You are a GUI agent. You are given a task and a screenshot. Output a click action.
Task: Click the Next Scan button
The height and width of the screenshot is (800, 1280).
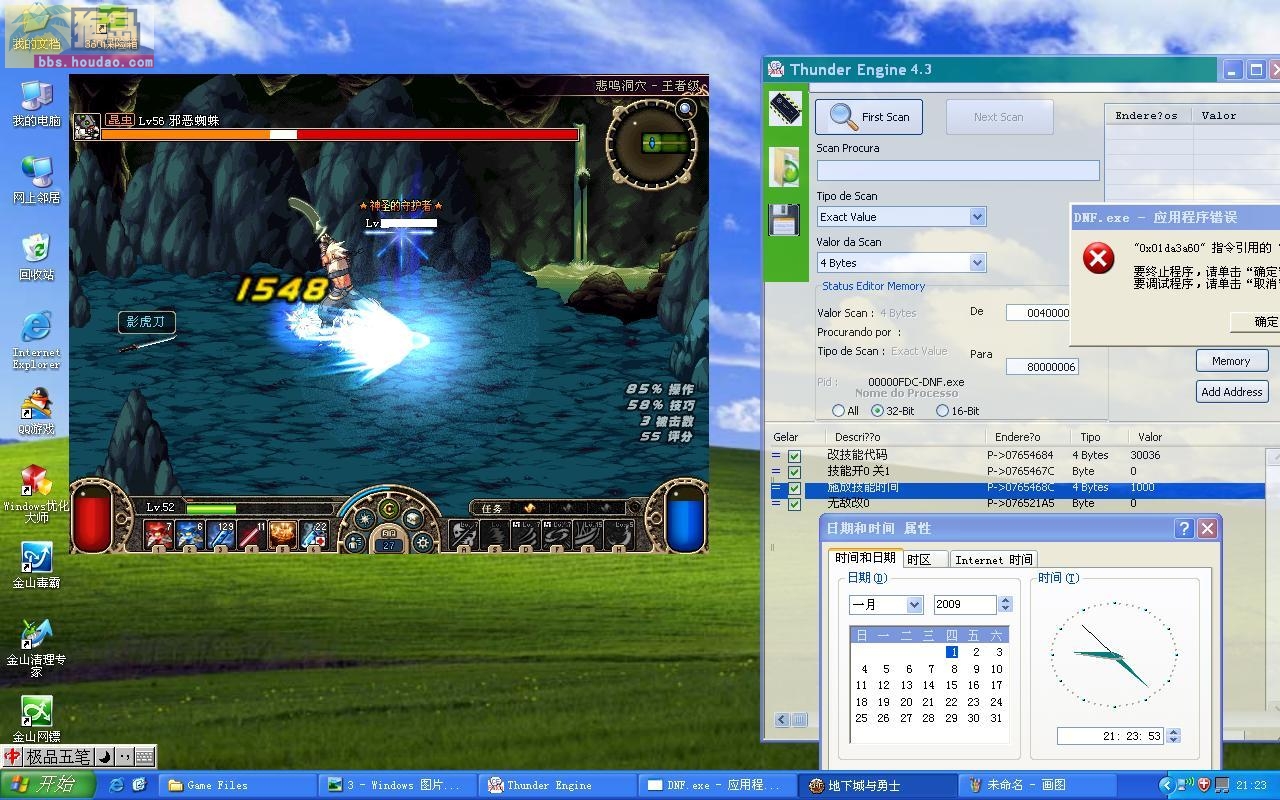[999, 117]
